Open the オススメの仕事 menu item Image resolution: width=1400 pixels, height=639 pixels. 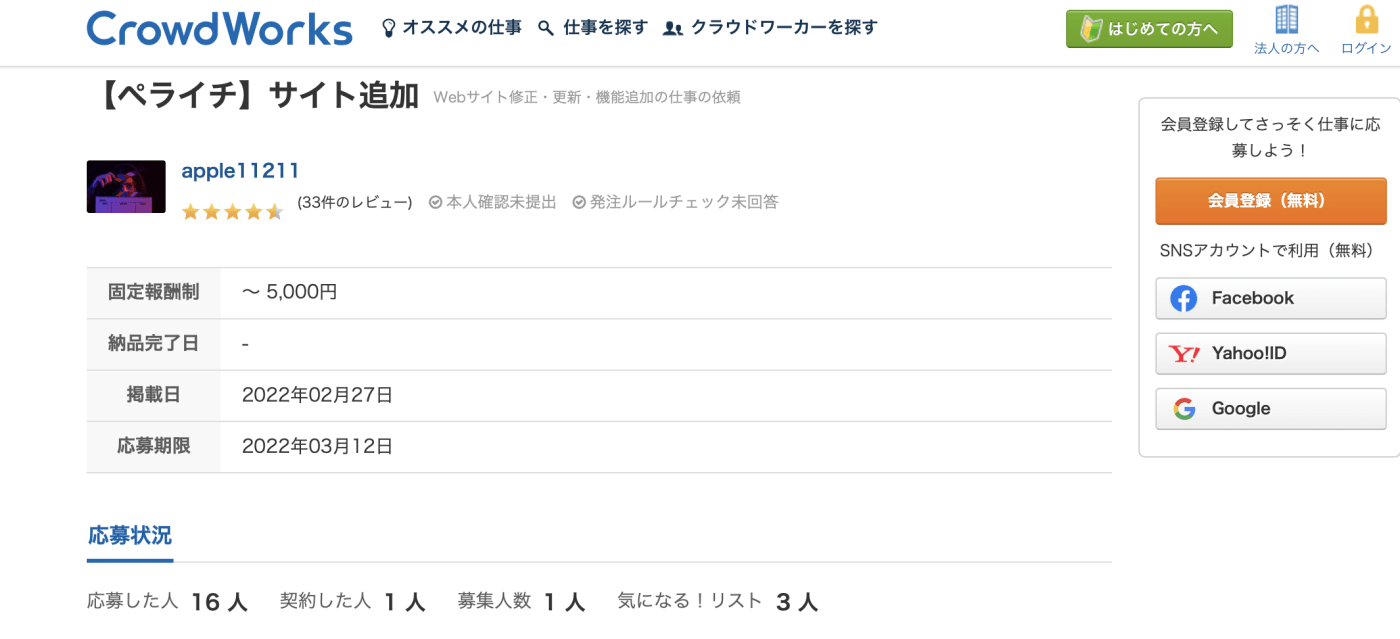(461, 28)
